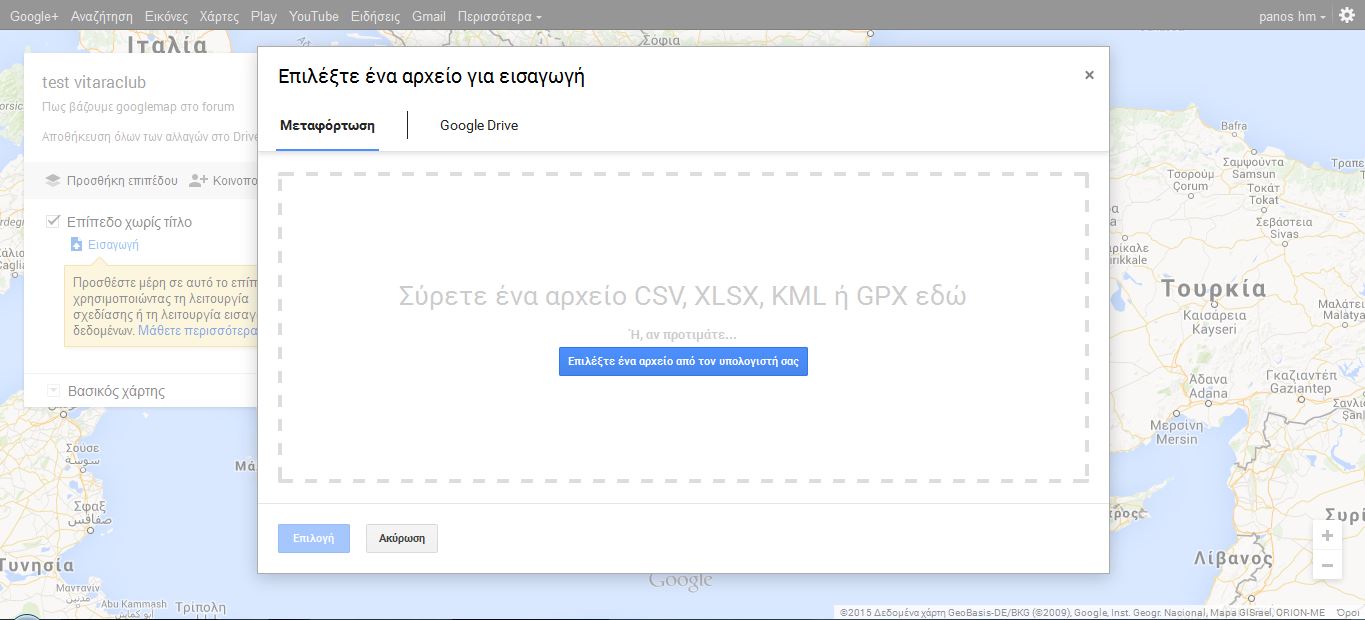Click the share person icon beside Κοινοπο

point(198,180)
